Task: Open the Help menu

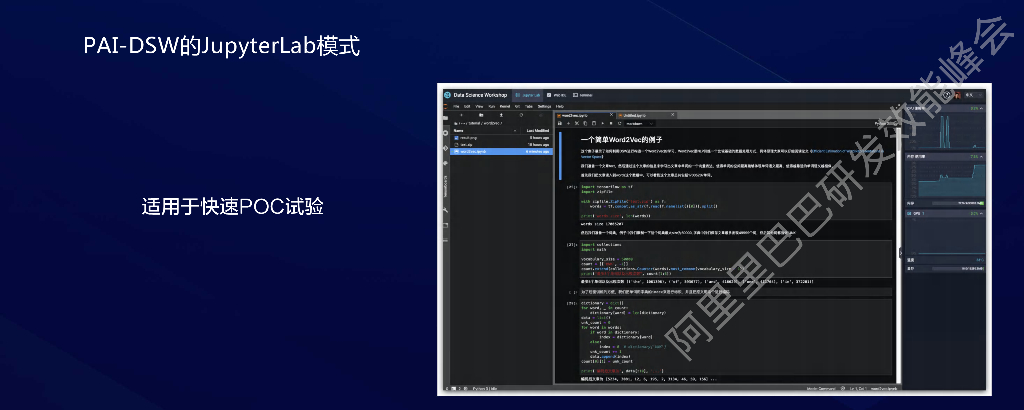Action: [x=560, y=106]
